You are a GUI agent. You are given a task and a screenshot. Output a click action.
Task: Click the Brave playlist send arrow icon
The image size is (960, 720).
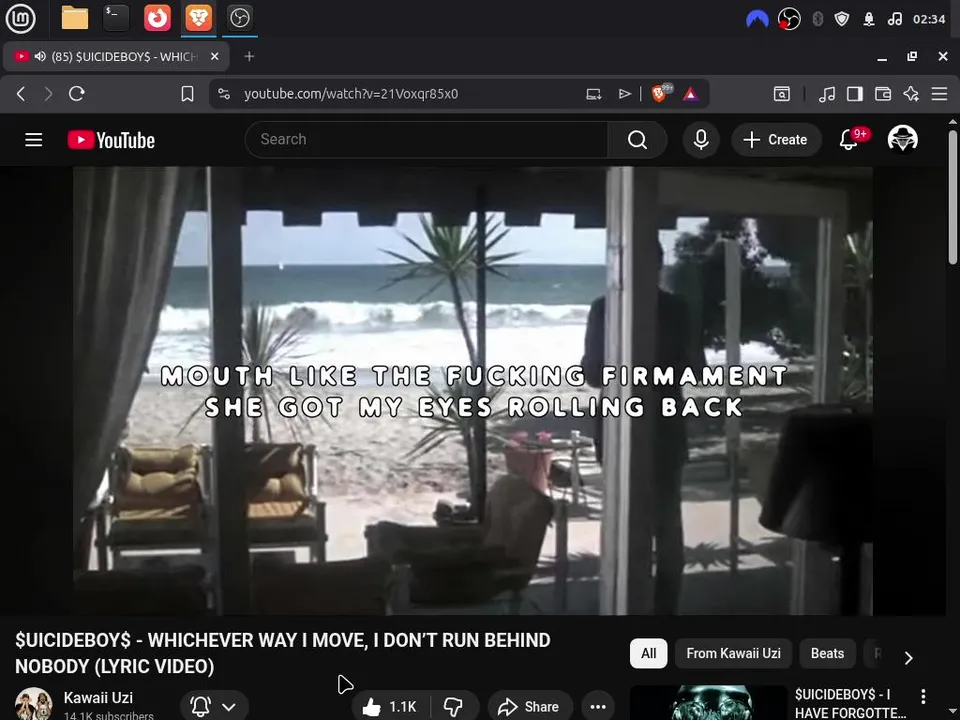pyautogui.click(x=624, y=94)
